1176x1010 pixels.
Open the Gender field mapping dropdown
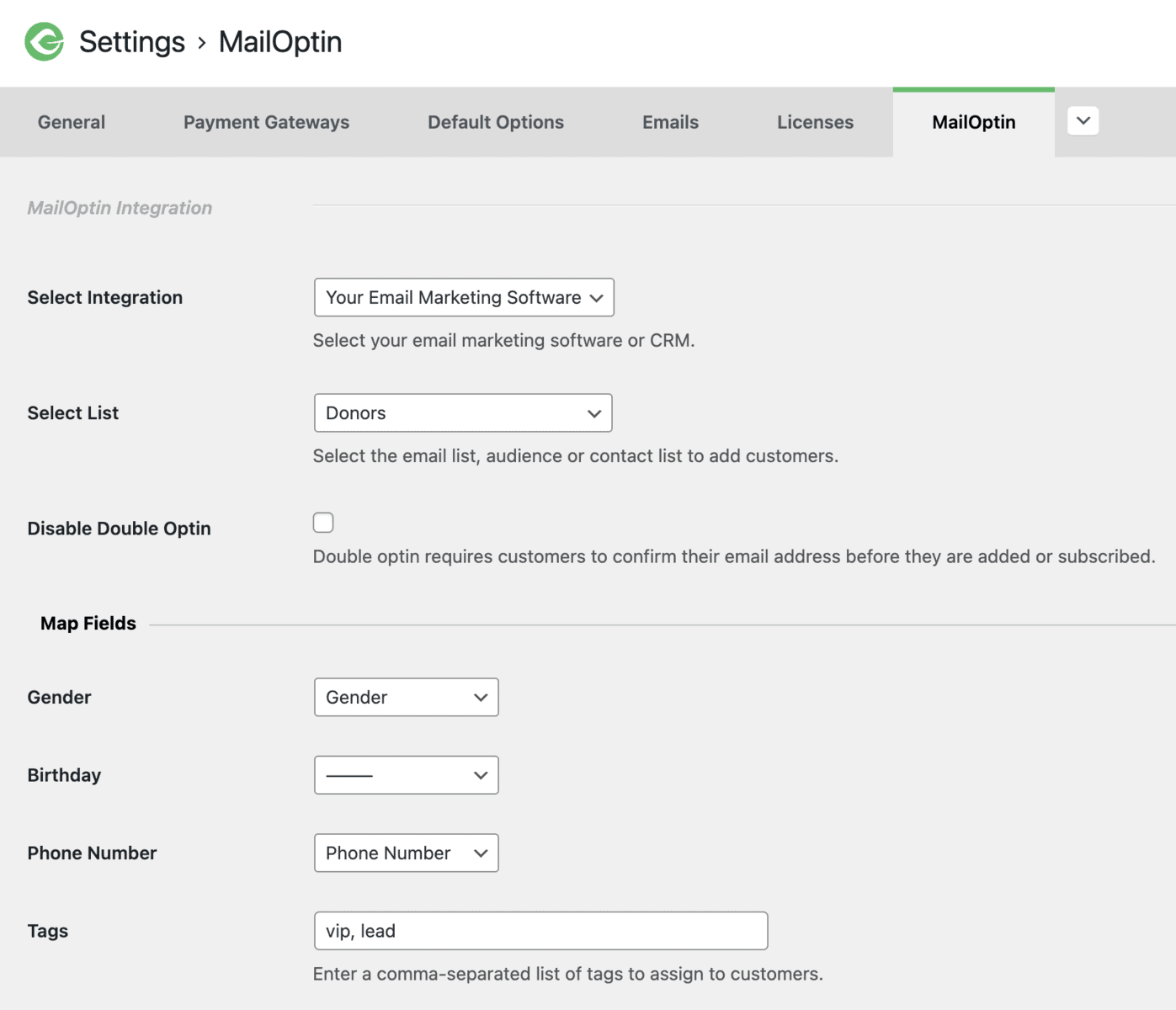tap(407, 697)
